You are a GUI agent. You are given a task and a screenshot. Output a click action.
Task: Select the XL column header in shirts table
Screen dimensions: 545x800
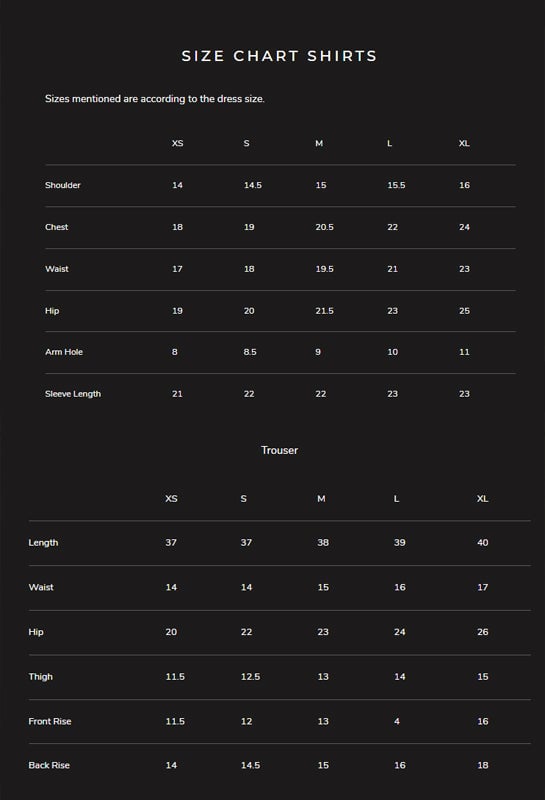pyautogui.click(x=464, y=143)
